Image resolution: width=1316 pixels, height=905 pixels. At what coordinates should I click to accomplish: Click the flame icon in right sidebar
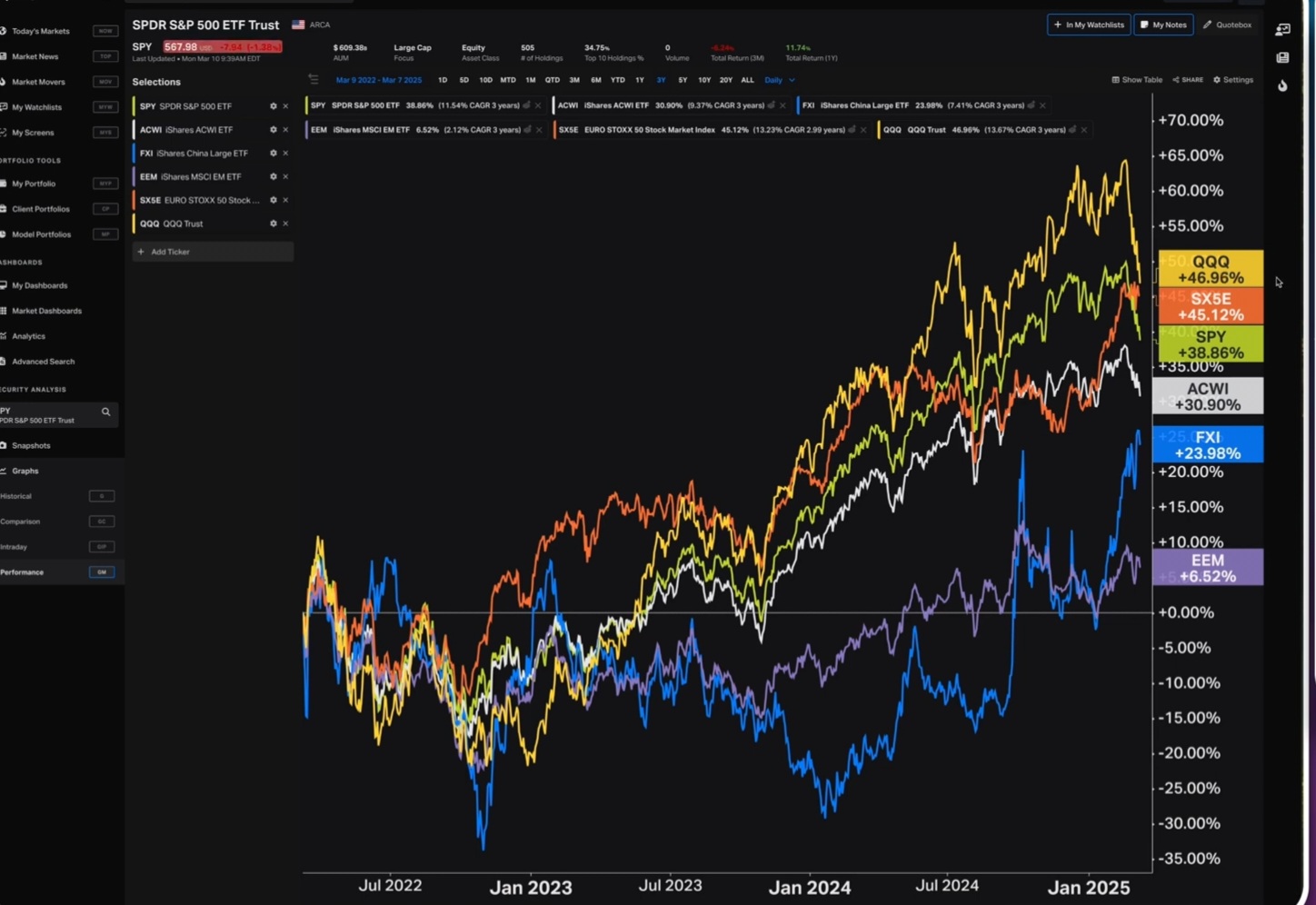pyautogui.click(x=1282, y=86)
